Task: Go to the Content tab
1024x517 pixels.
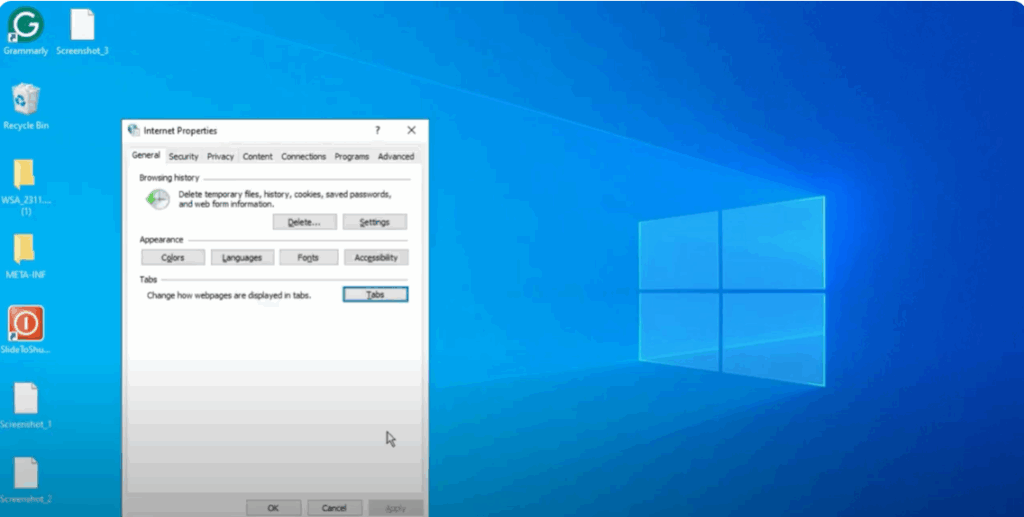Action: pos(257,157)
